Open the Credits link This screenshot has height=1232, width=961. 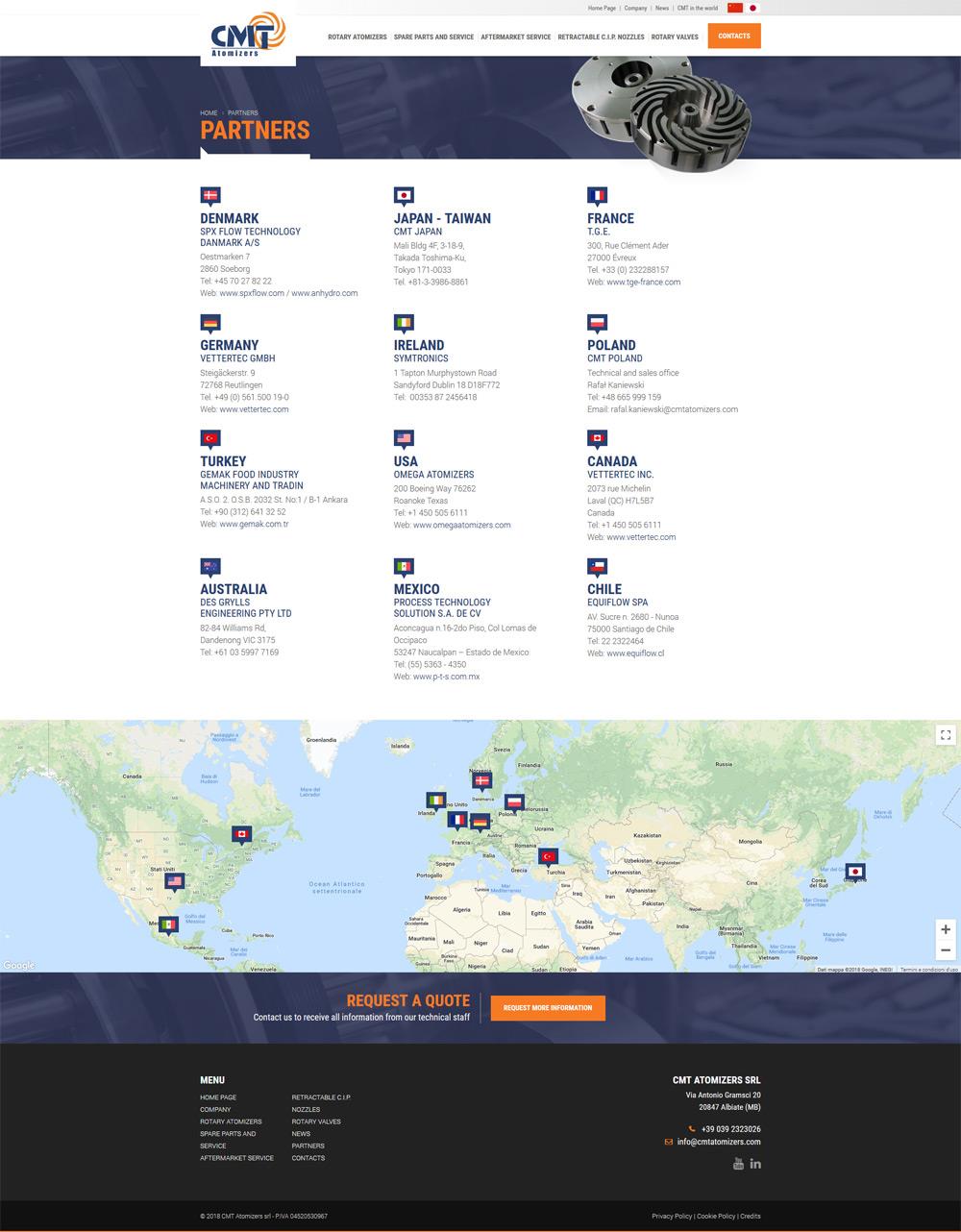point(751,1217)
